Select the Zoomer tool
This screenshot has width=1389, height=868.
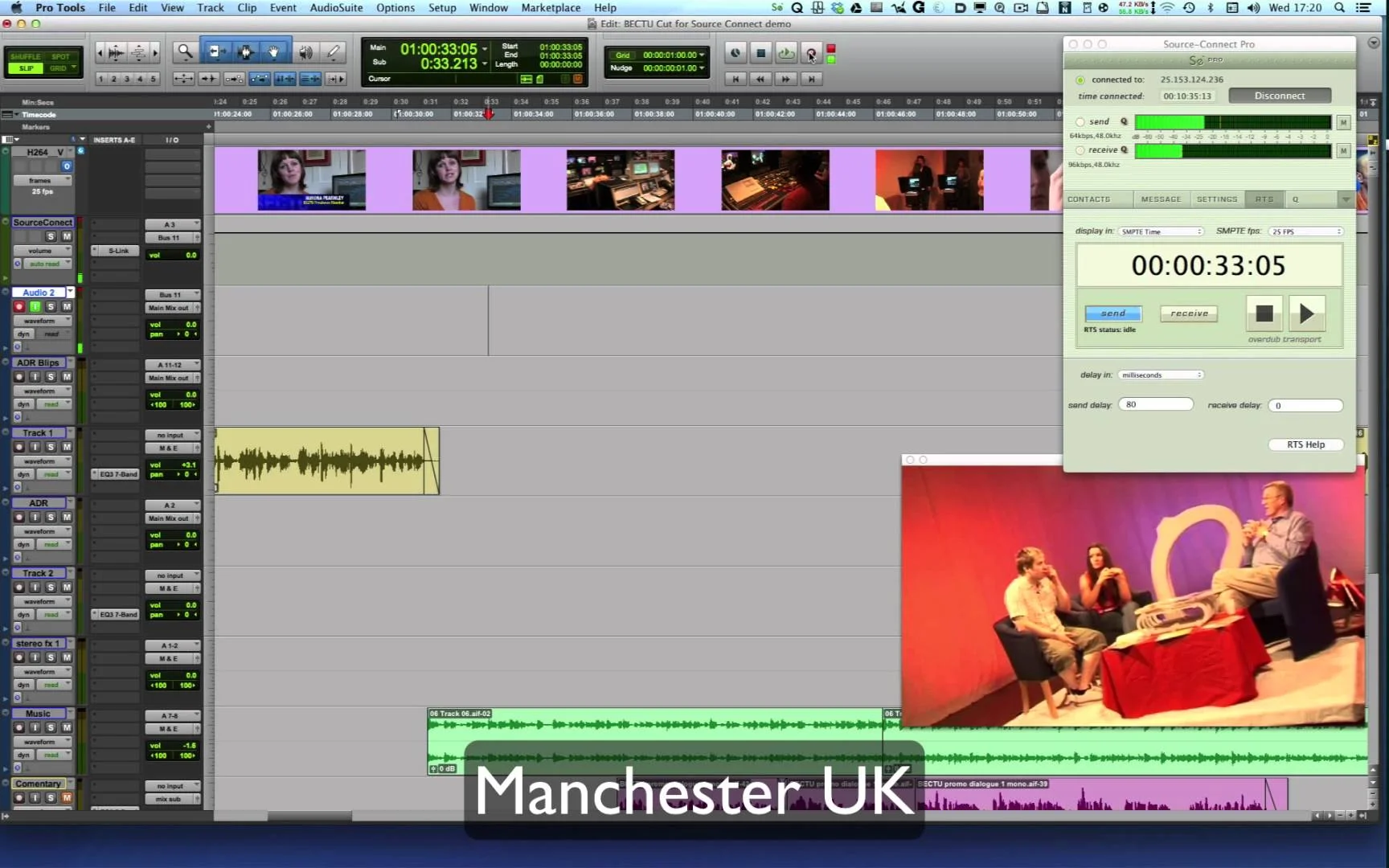(185, 51)
